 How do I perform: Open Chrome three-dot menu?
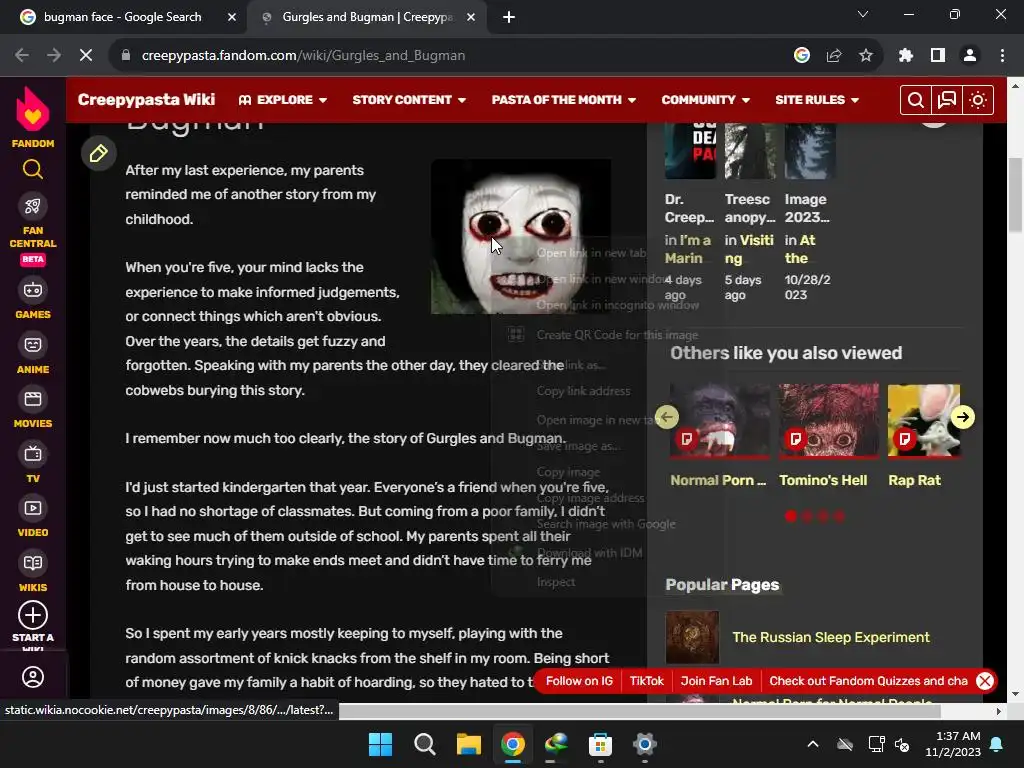tap(1002, 56)
